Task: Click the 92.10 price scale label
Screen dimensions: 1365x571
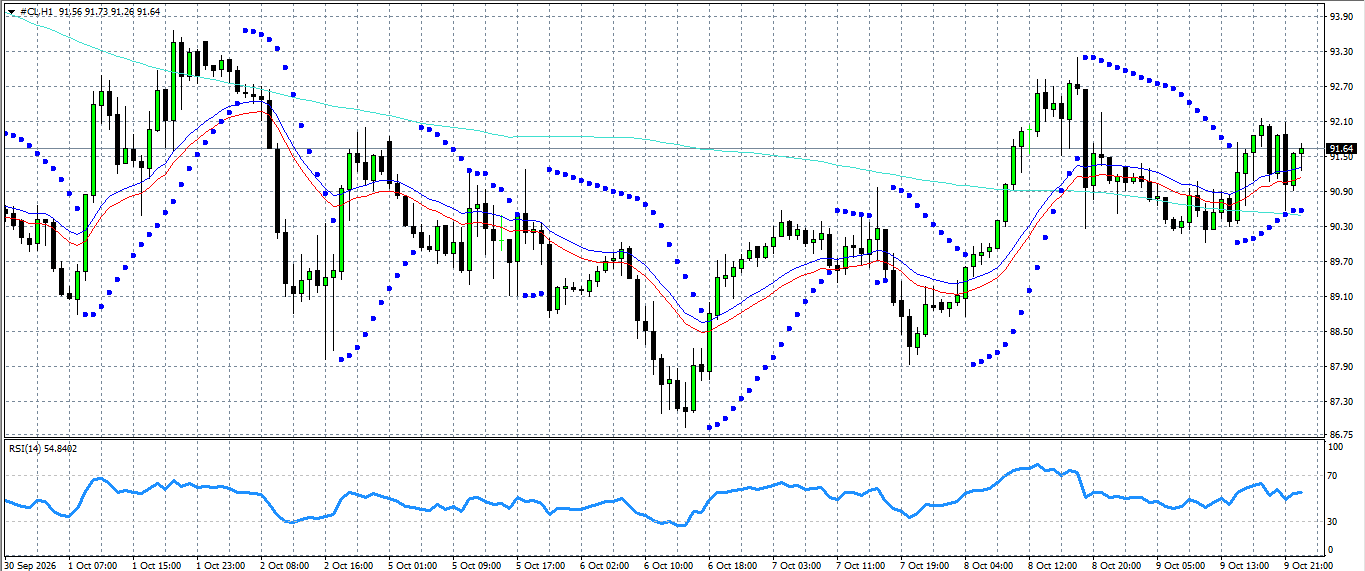Action: [1340, 121]
